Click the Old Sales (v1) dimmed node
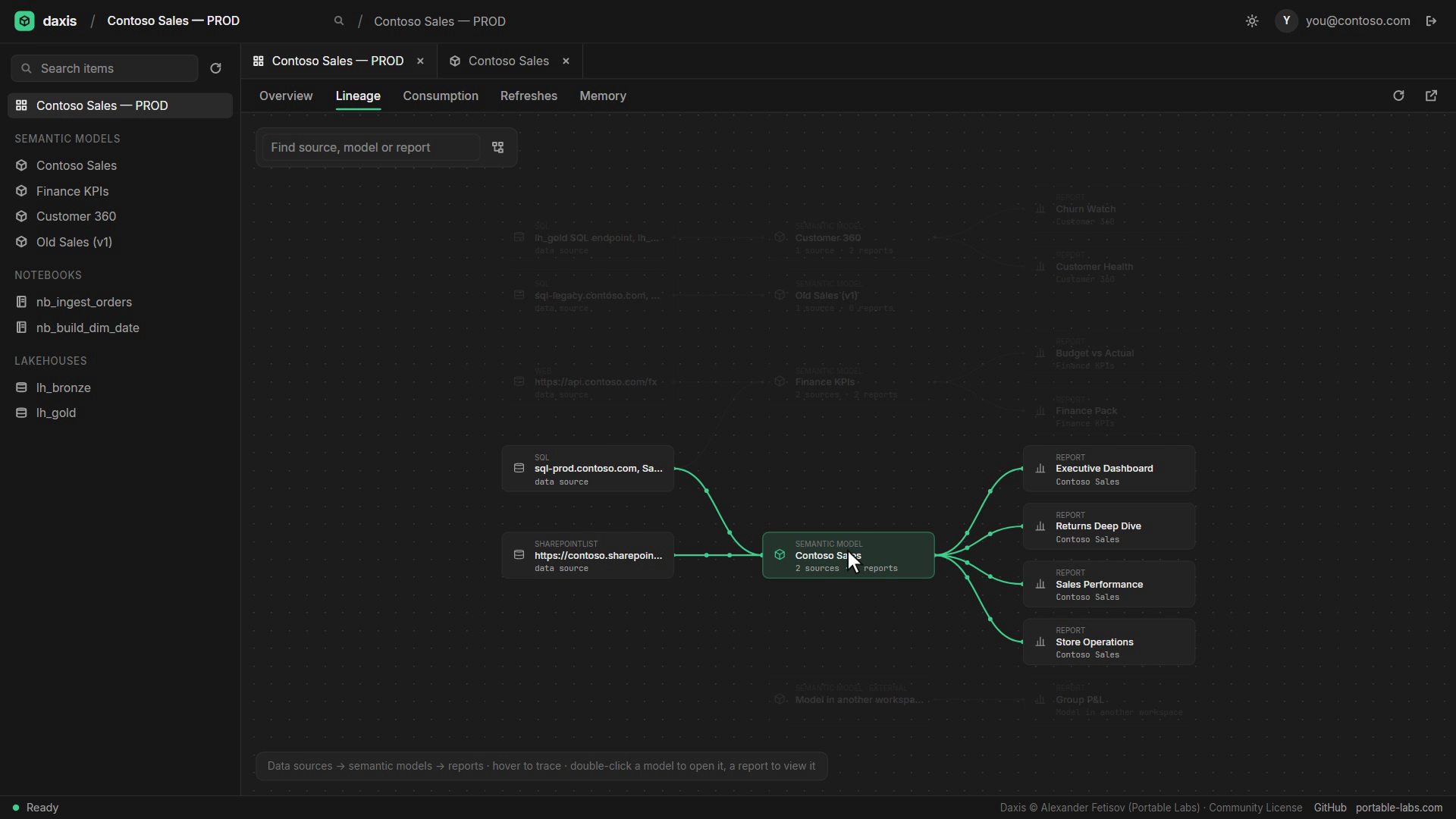Image resolution: width=1456 pixels, height=819 pixels. click(849, 295)
